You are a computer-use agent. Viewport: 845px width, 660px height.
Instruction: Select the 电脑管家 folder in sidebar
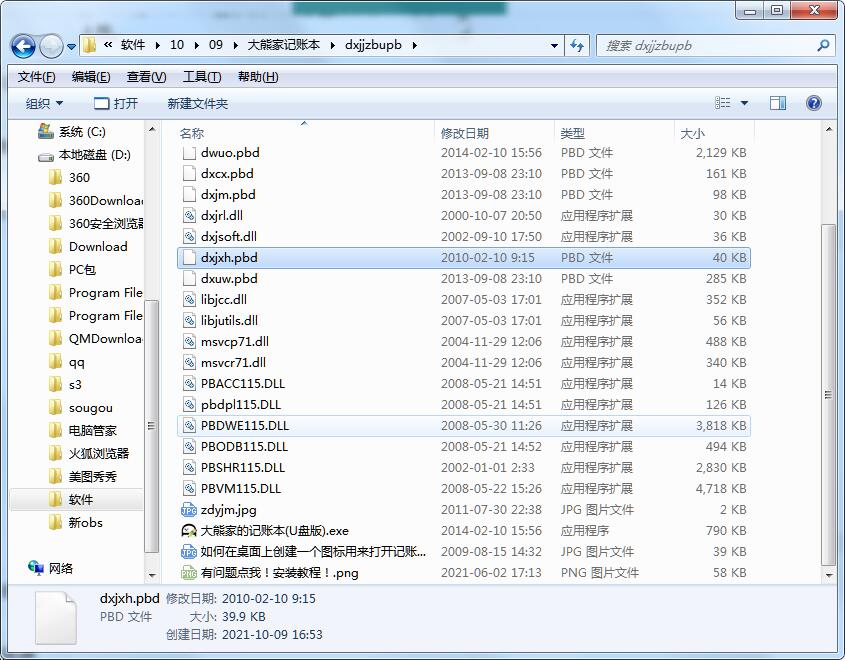82,430
